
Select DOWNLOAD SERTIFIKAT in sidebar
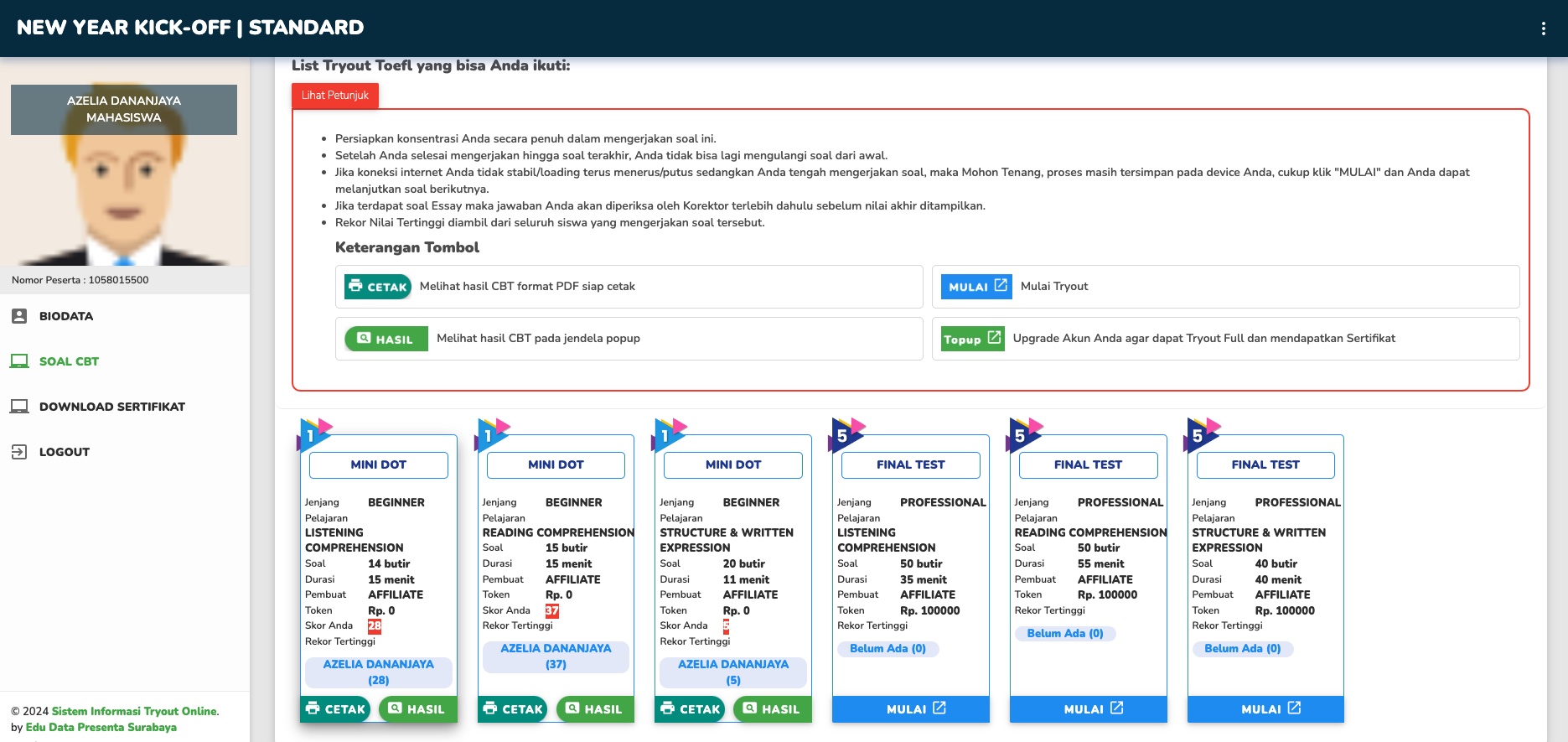tap(111, 407)
